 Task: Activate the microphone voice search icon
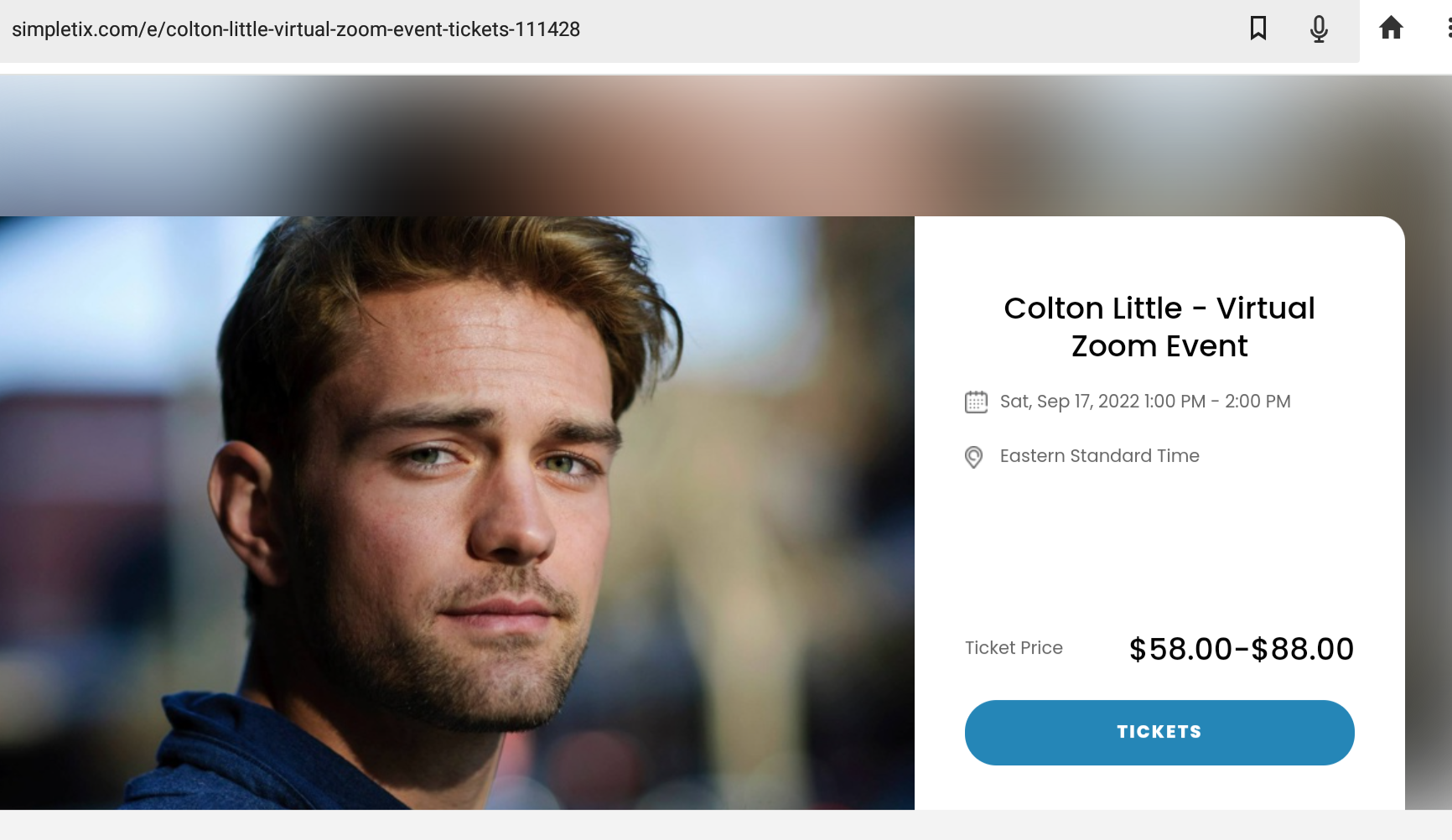point(1319,29)
